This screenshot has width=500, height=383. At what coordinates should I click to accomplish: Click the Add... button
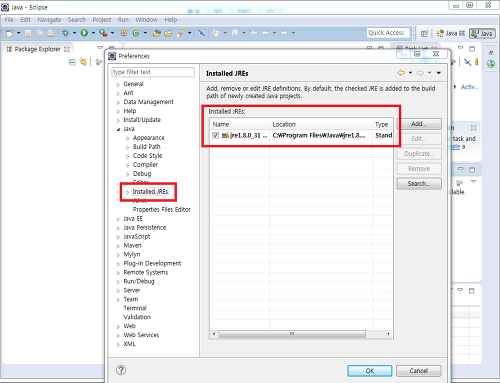coord(419,124)
